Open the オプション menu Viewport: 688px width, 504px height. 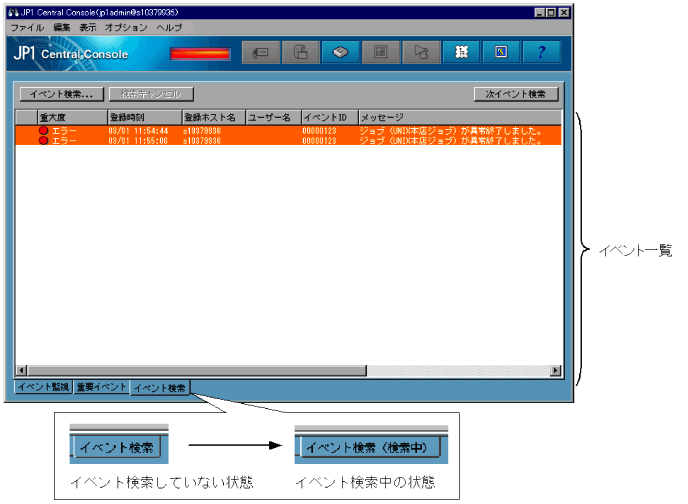pyautogui.click(x=126, y=28)
